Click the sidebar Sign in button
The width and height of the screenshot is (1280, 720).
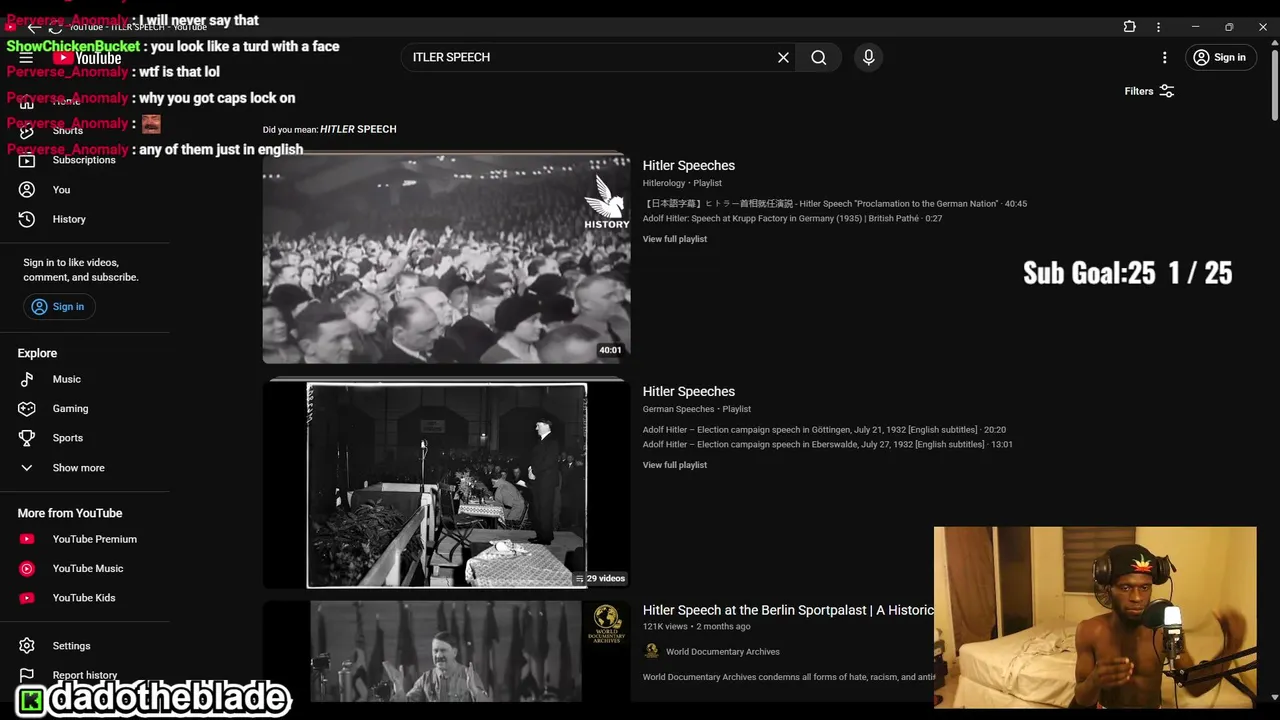tap(59, 306)
